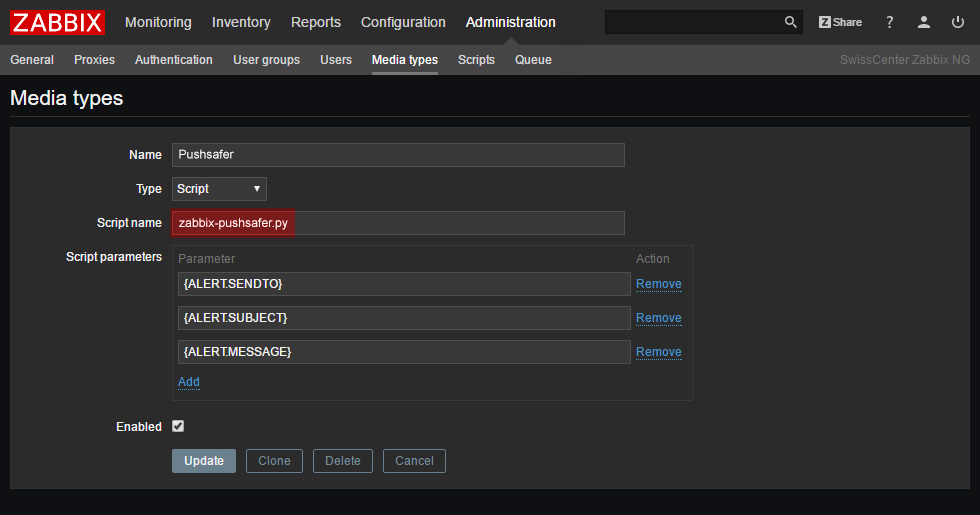980x515 pixels.
Task: Click the top search input box
Action: coord(693,22)
